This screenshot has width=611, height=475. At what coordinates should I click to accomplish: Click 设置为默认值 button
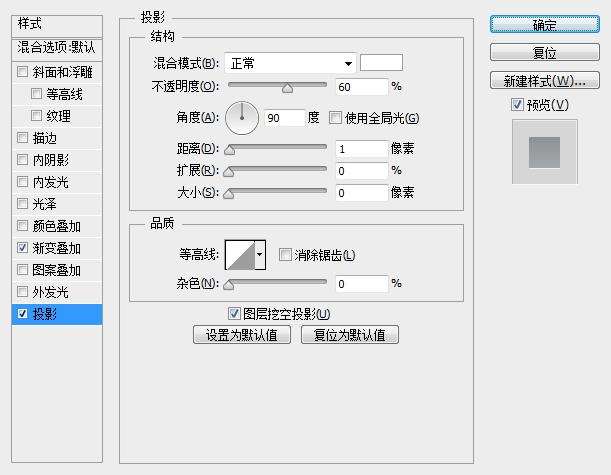tap(242, 335)
